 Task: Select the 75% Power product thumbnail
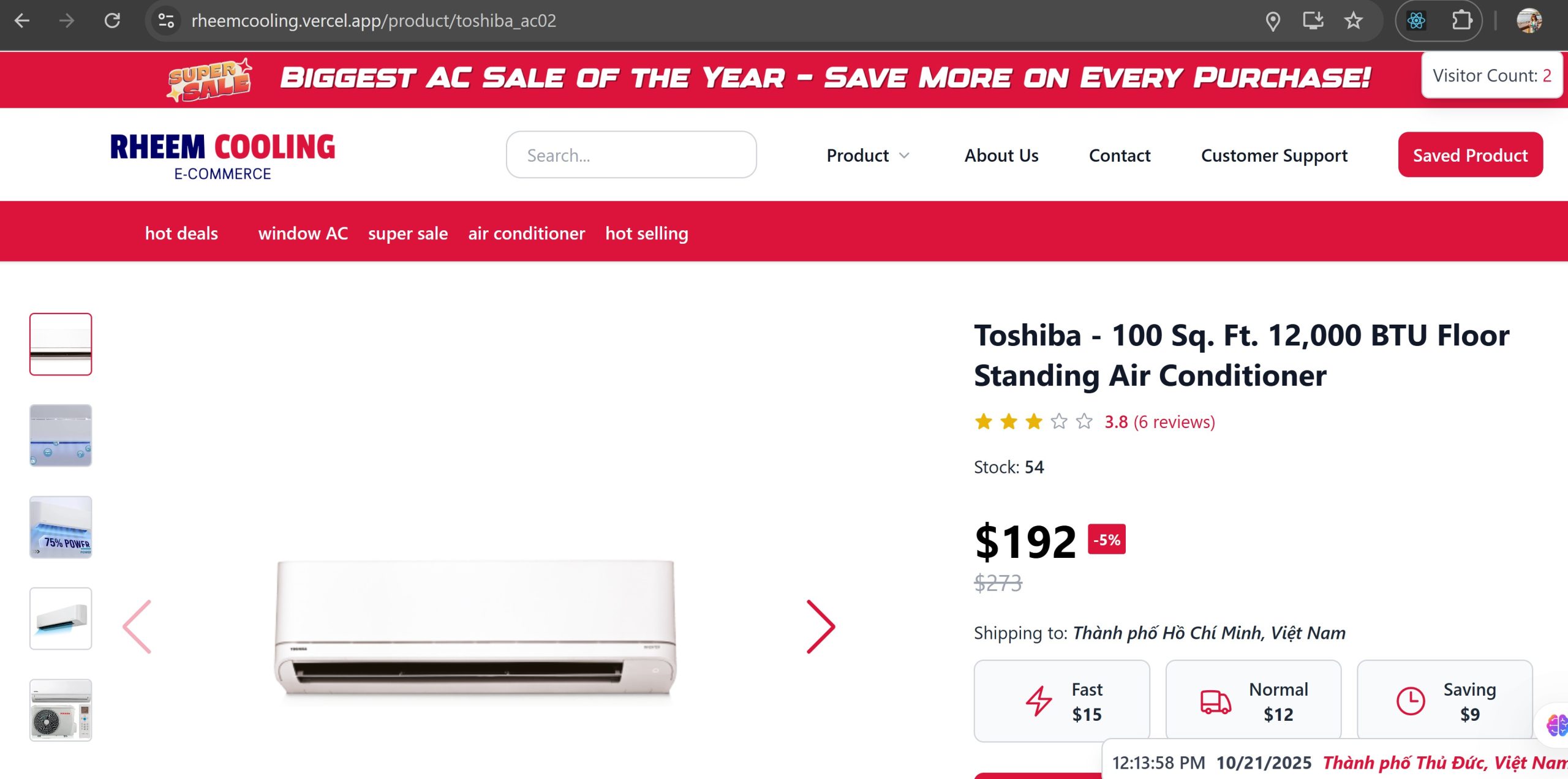point(61,527)
